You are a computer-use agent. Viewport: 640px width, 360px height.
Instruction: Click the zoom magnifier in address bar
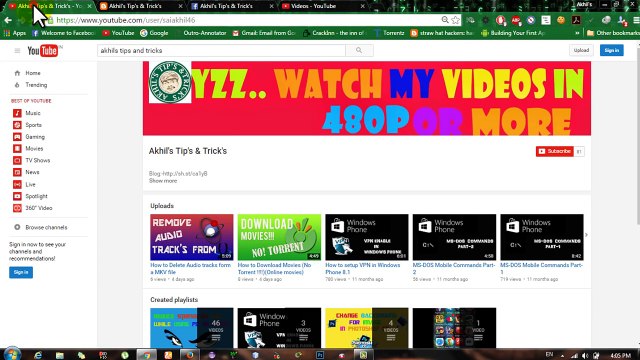[x=445, y=20]
